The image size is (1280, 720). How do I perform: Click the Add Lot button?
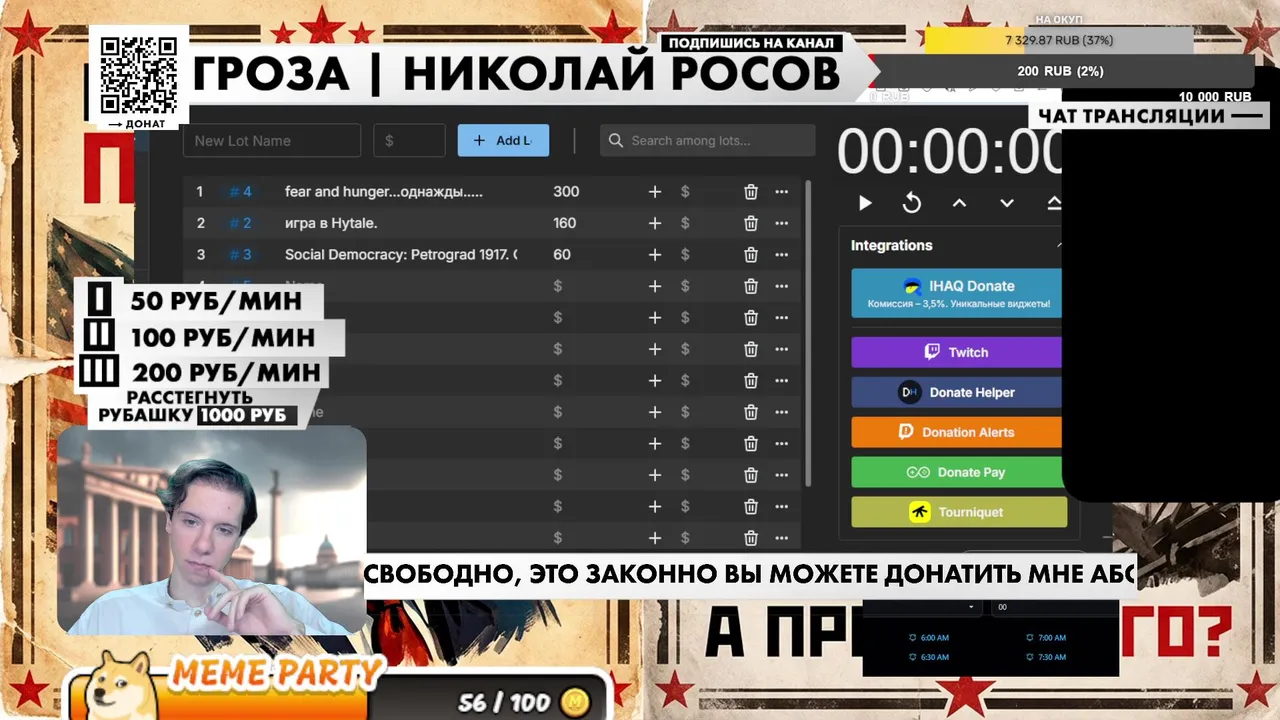(x=503, y=140)
